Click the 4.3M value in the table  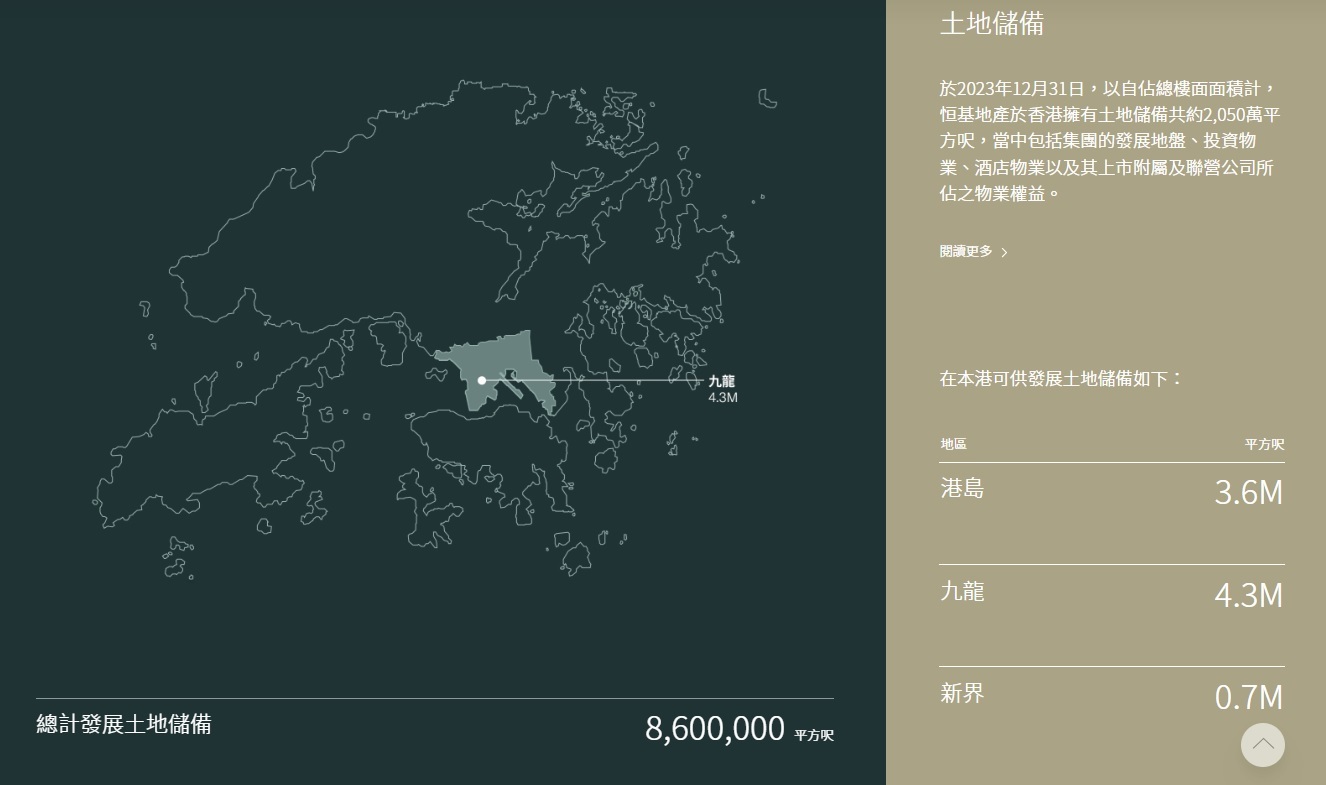[x=1248, y=595]
